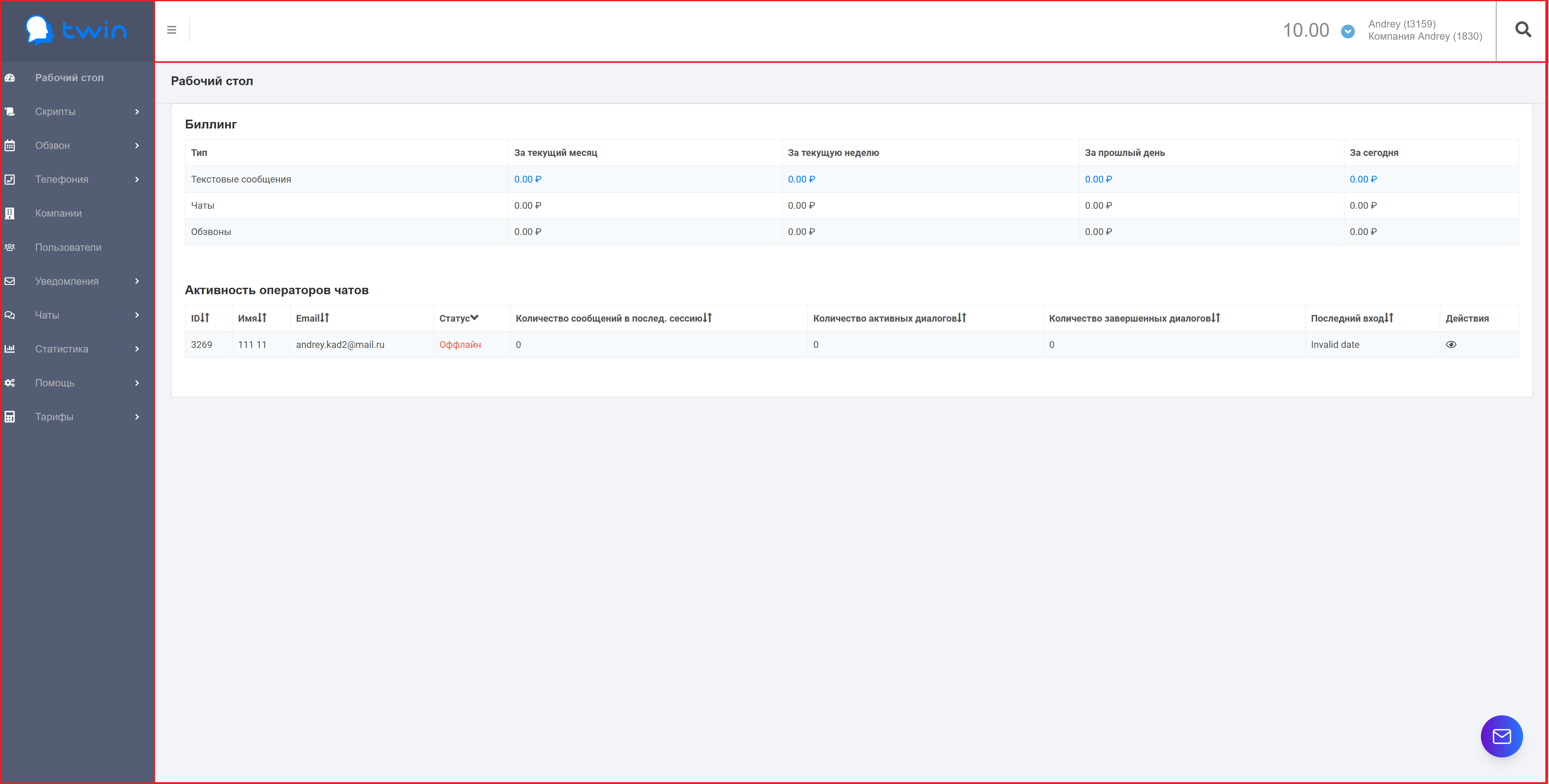This screenshot has height=784, width=1549.
Task: Click the 10.00 balance amount
Action: pos(1305,30)
